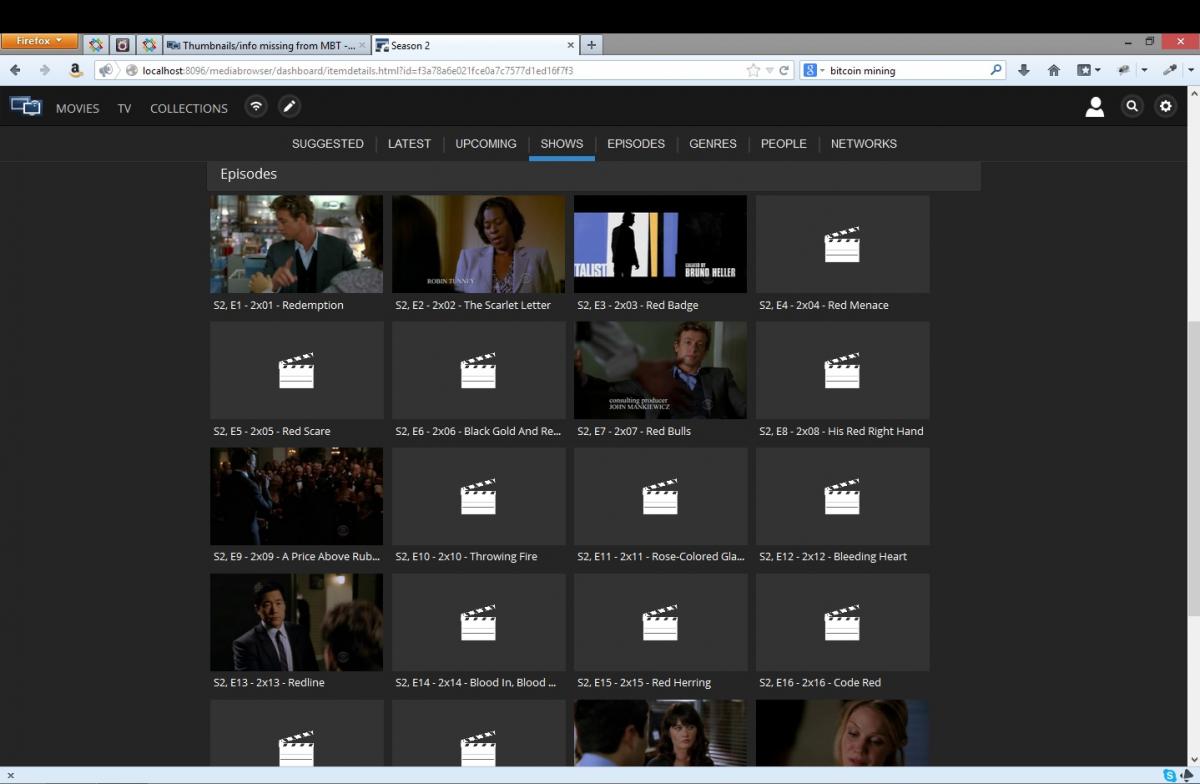This screenshot has height=784, width=1200.
Task: Click the Rose-Colored Glasses clapperboard placeholder
Action: click(x=660, y=496)
